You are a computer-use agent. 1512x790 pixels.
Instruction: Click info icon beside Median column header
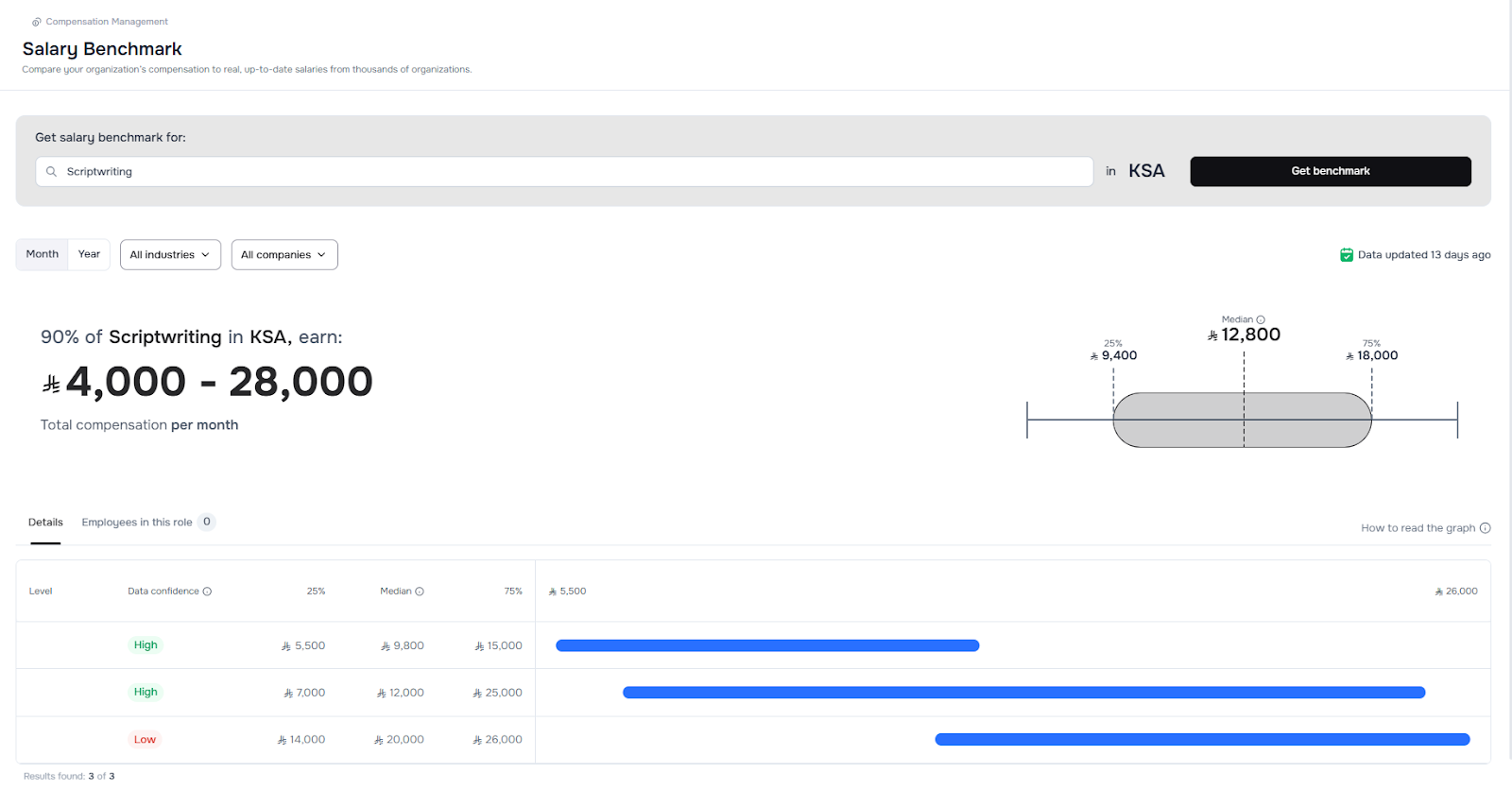pyautogui.click(x=420, y=592)
